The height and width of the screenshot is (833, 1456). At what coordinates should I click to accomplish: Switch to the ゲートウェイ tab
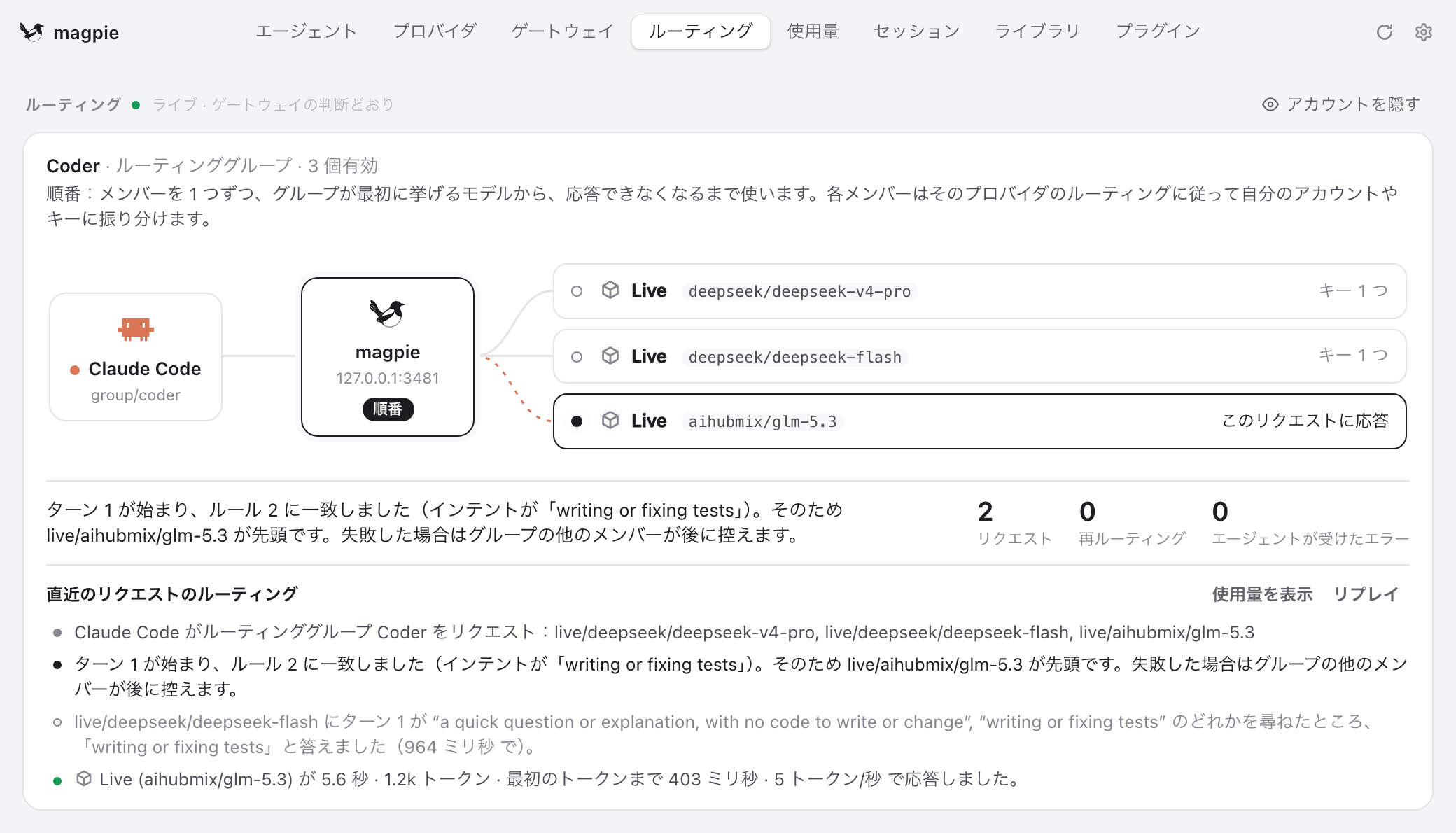[562, 31]
